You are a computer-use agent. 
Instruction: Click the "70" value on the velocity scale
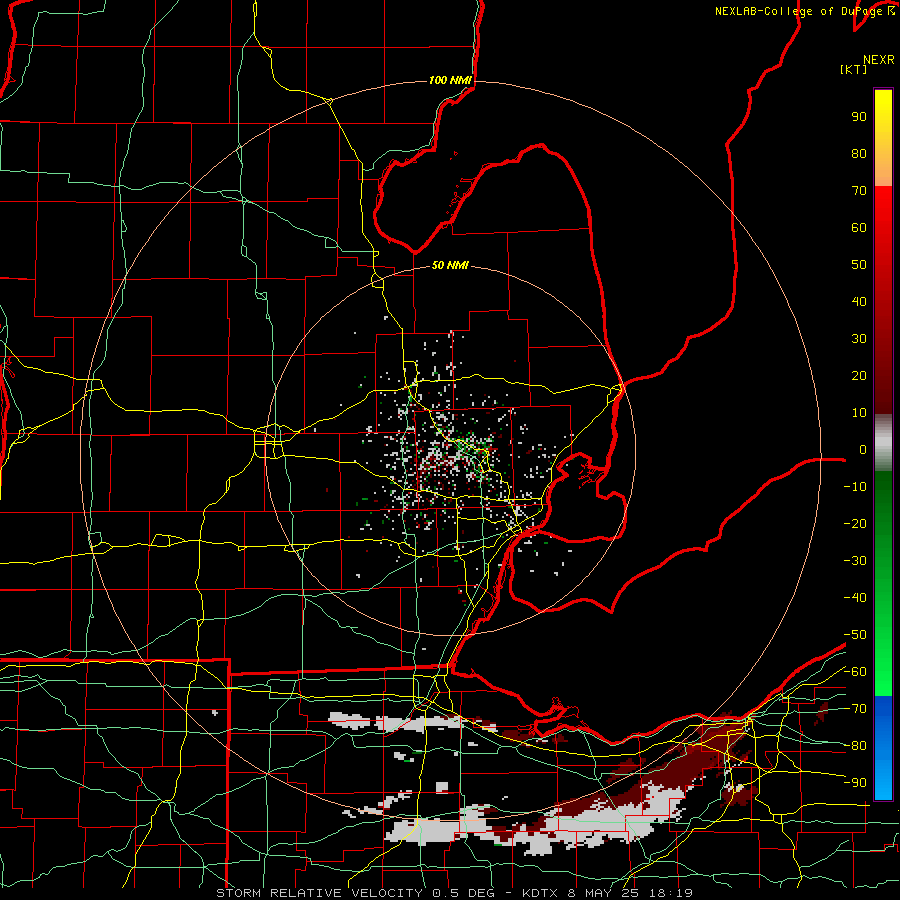click(859, 191)
